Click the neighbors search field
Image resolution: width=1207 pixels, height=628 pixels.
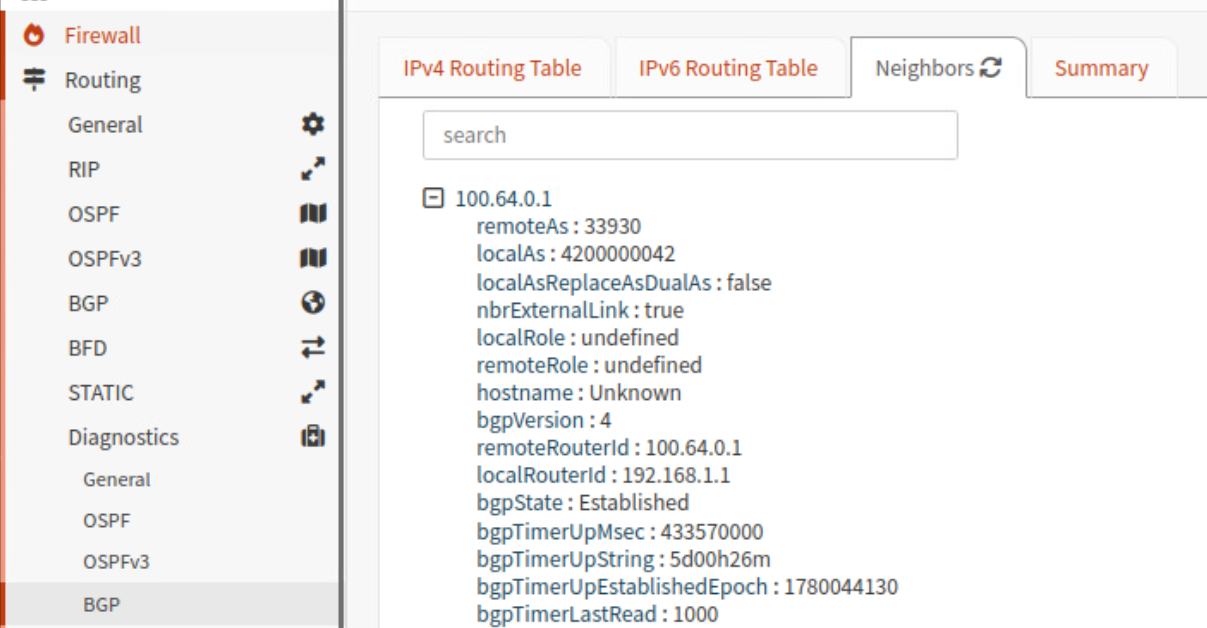[x=690, y=135]
